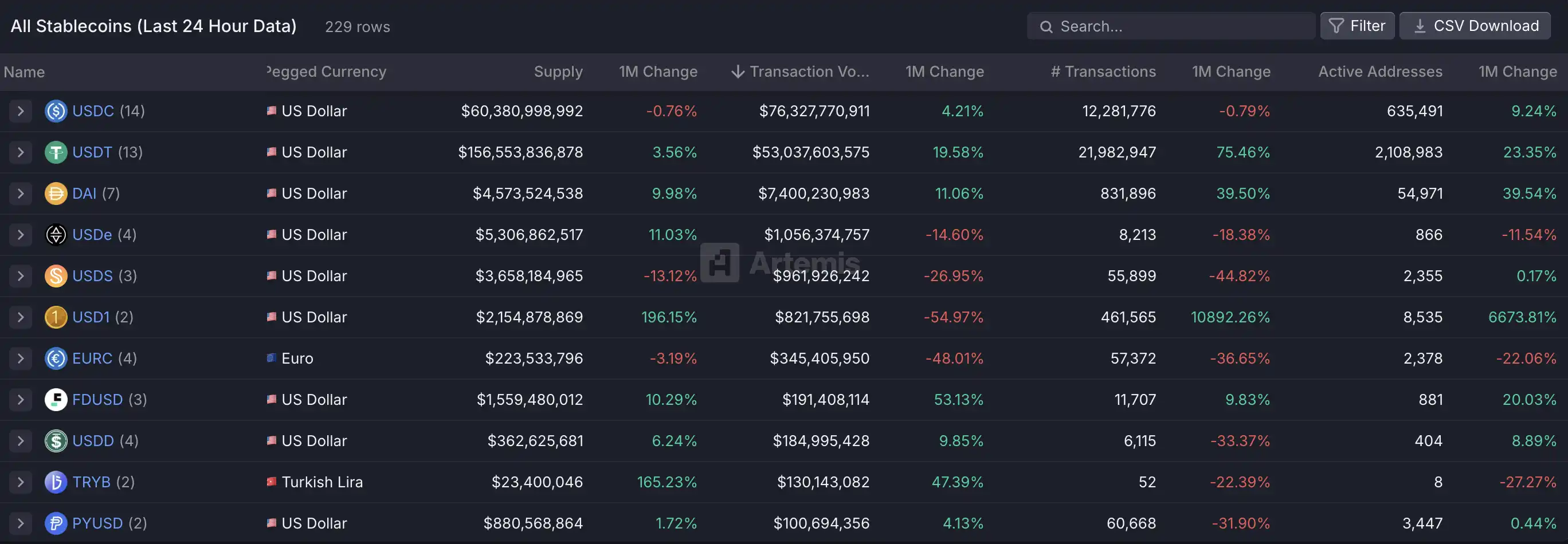Click the USDT green Tether icon
Screen dimensions: 1568x544
[56, 152]
